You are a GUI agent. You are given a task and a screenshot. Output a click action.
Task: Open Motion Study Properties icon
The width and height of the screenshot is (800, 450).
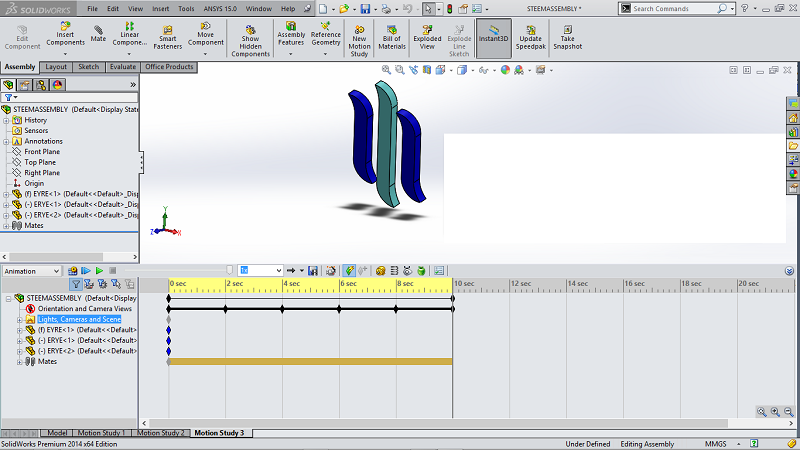pyautogui.click(x=439, y=271)
